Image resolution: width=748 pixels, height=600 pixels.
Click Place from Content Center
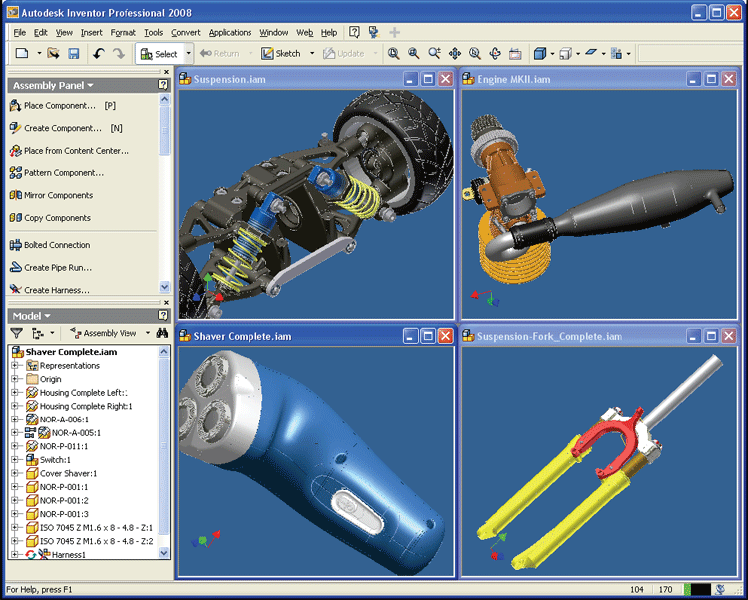(x=69, y=151)
